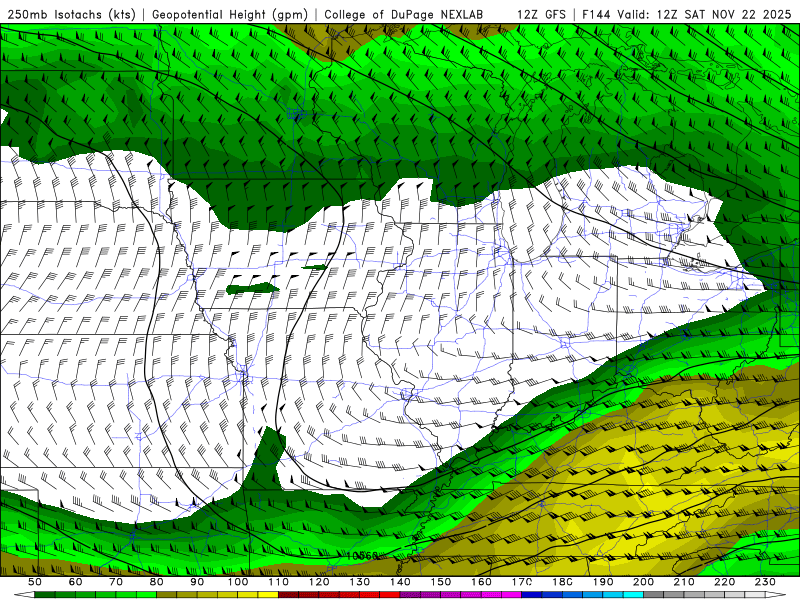Click the 130 knot legend value
The width and height of the screenshot is (800, 600).
[360, 582]
